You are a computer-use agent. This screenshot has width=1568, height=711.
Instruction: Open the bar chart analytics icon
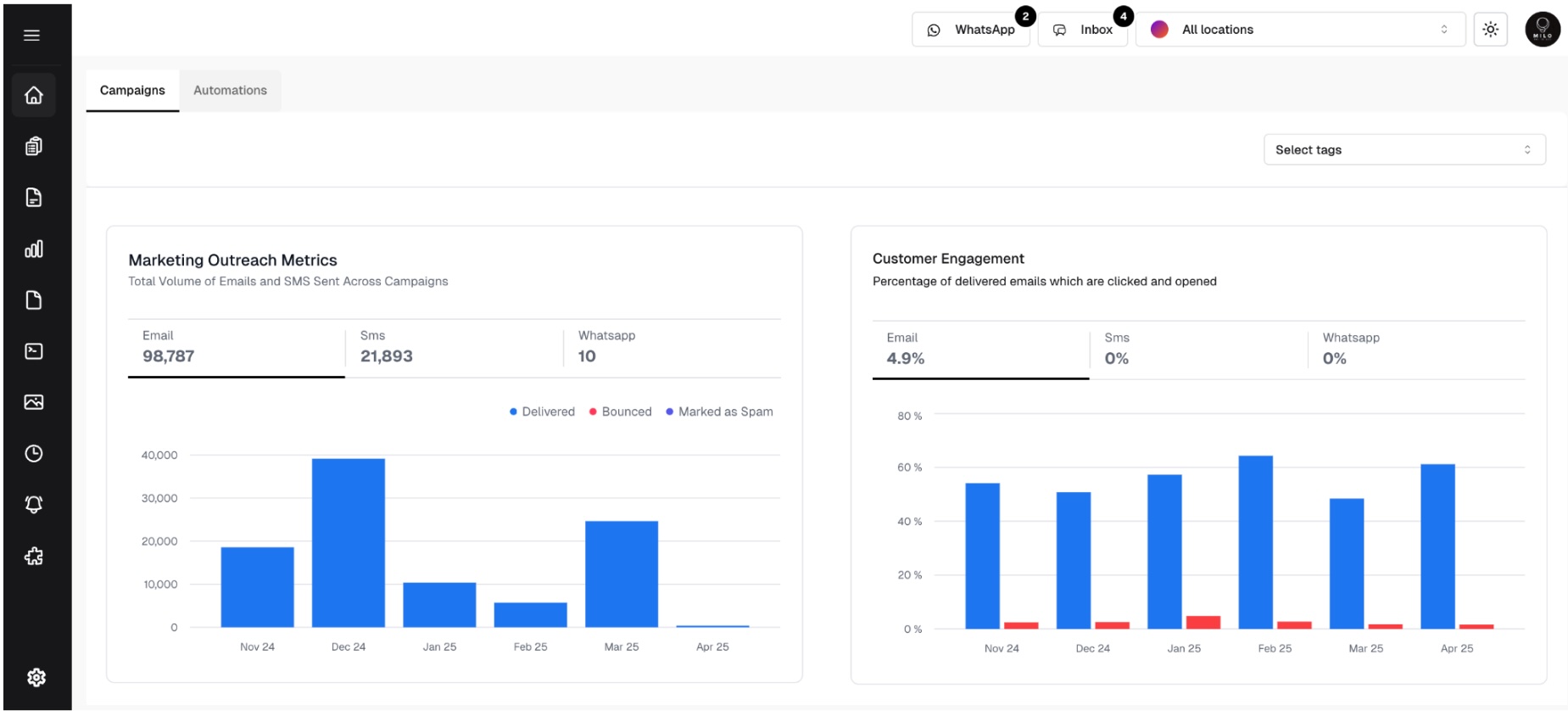[34, 249]
